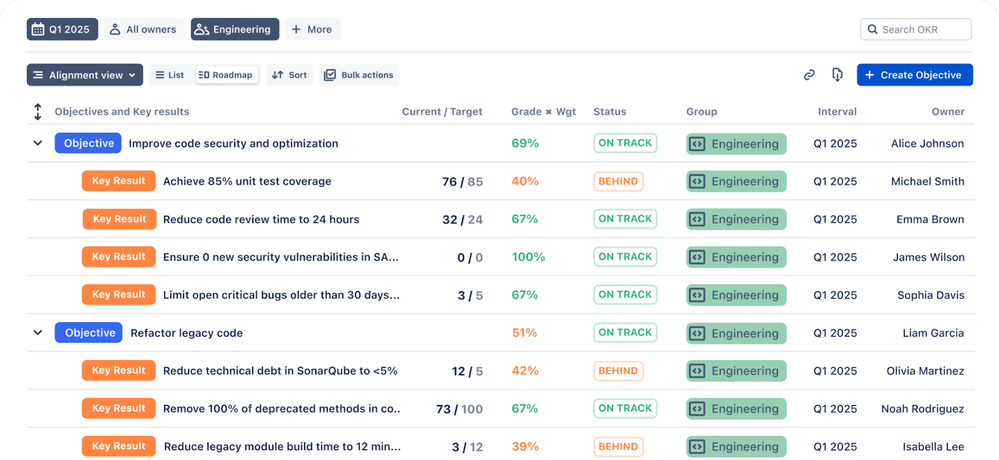Open the Sort options

pos(289,75)
